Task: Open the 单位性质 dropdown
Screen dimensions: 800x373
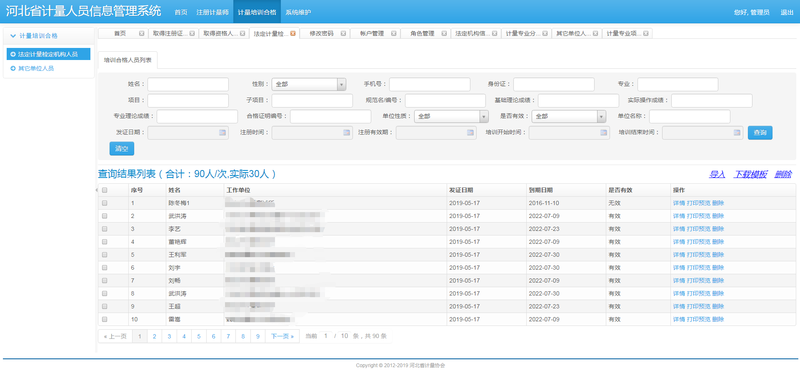Action: point(452,117)
